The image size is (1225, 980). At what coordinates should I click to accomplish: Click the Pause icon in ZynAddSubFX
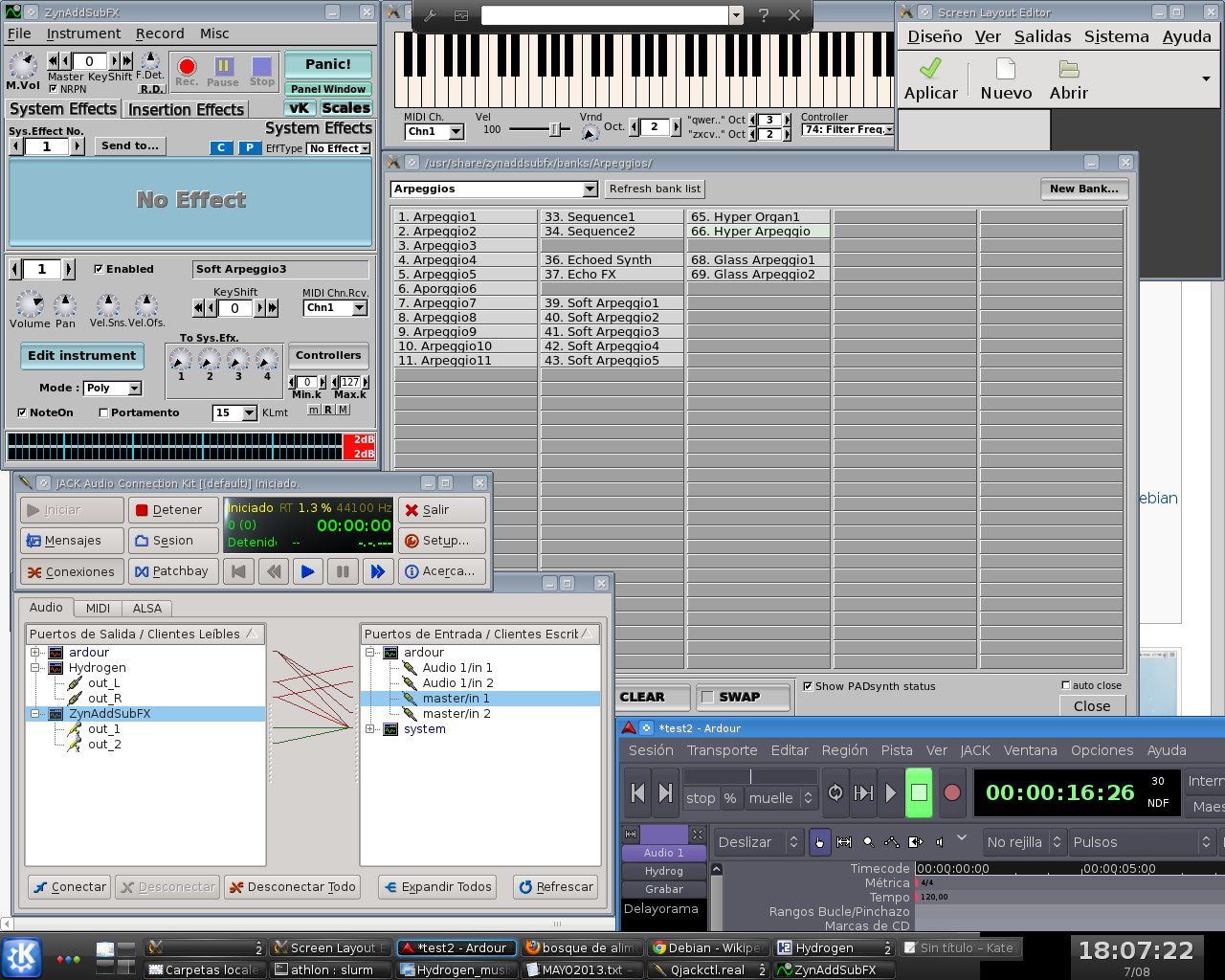223,66
